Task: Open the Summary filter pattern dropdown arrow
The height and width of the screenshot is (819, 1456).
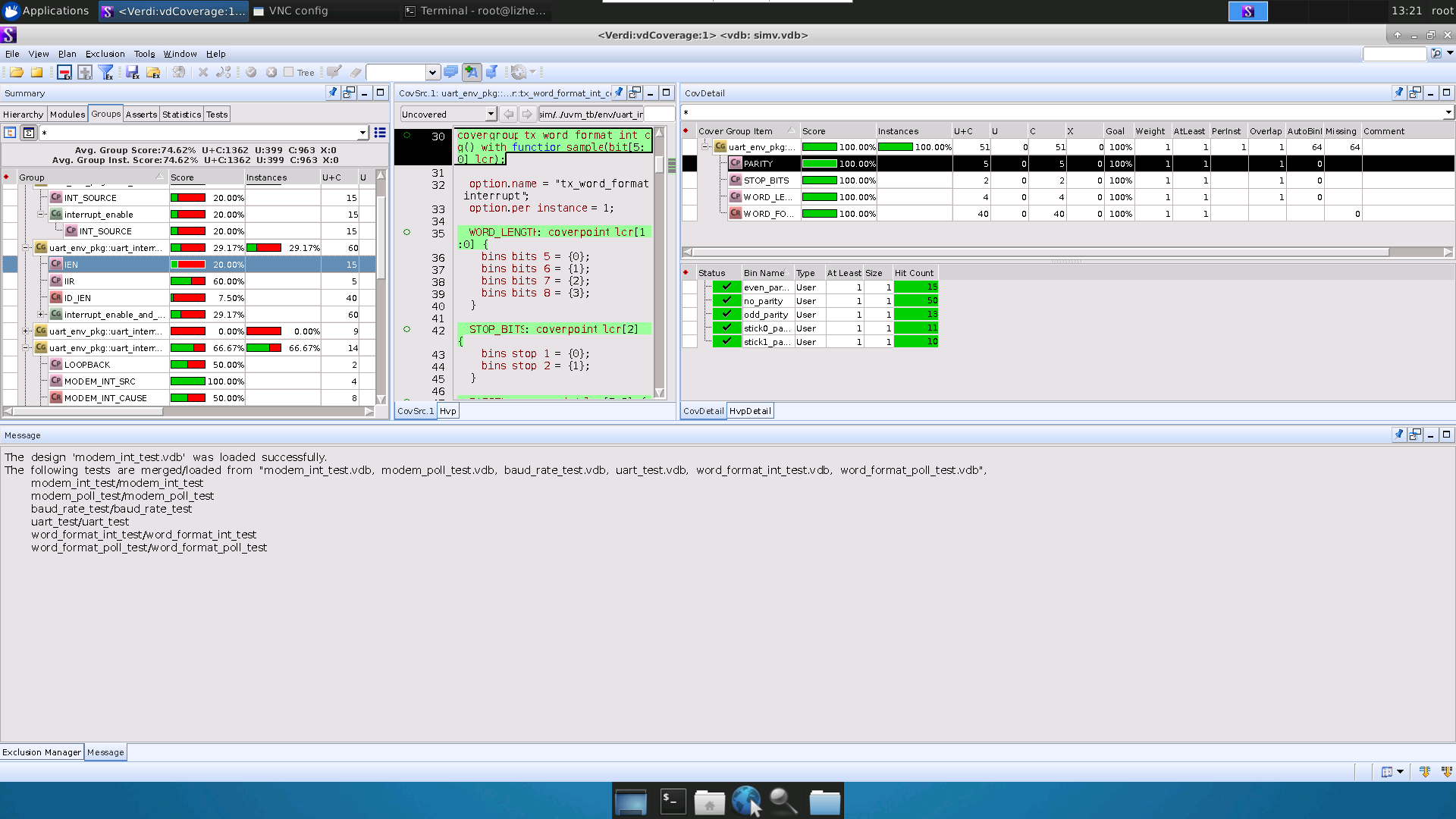Action: tap(362, 133)
